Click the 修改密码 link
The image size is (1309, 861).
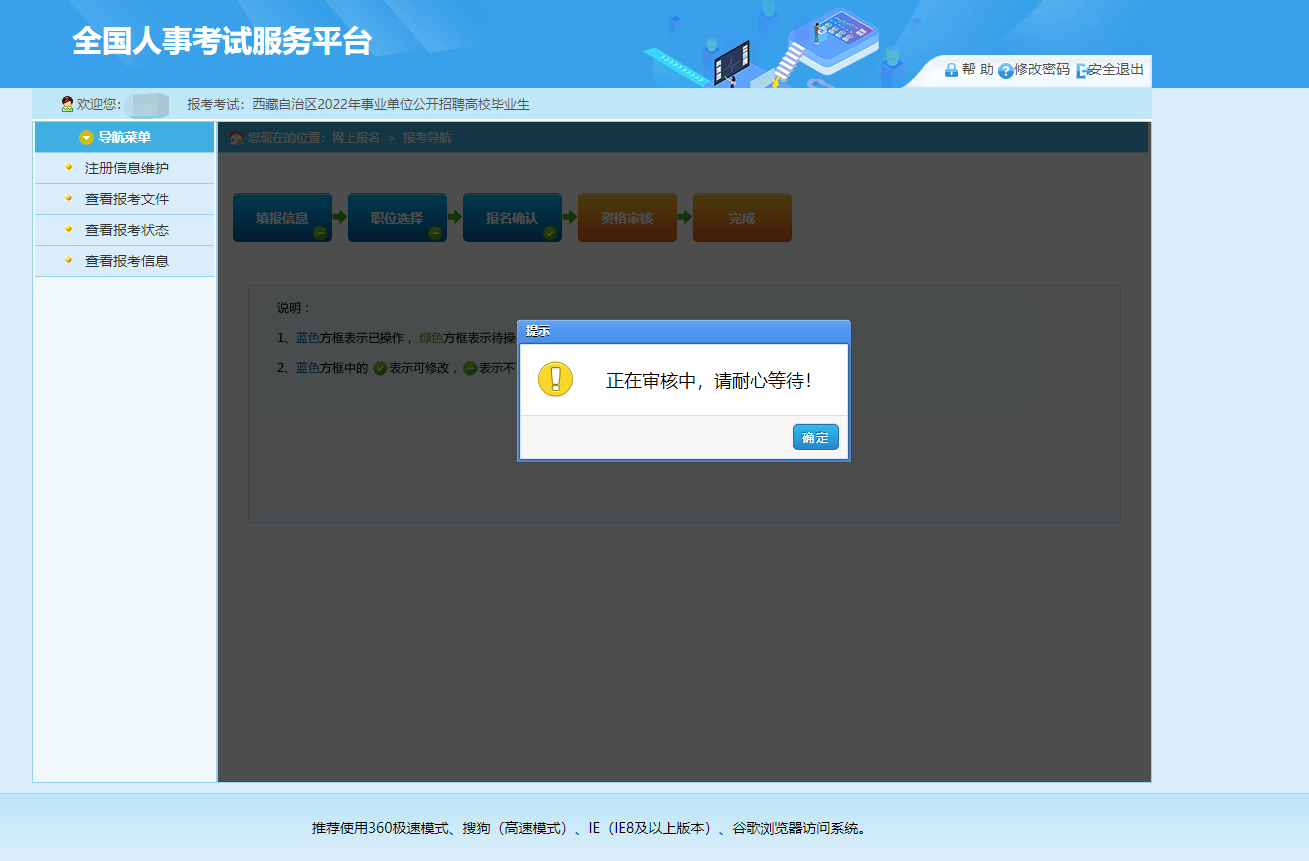coord(1041,70)
